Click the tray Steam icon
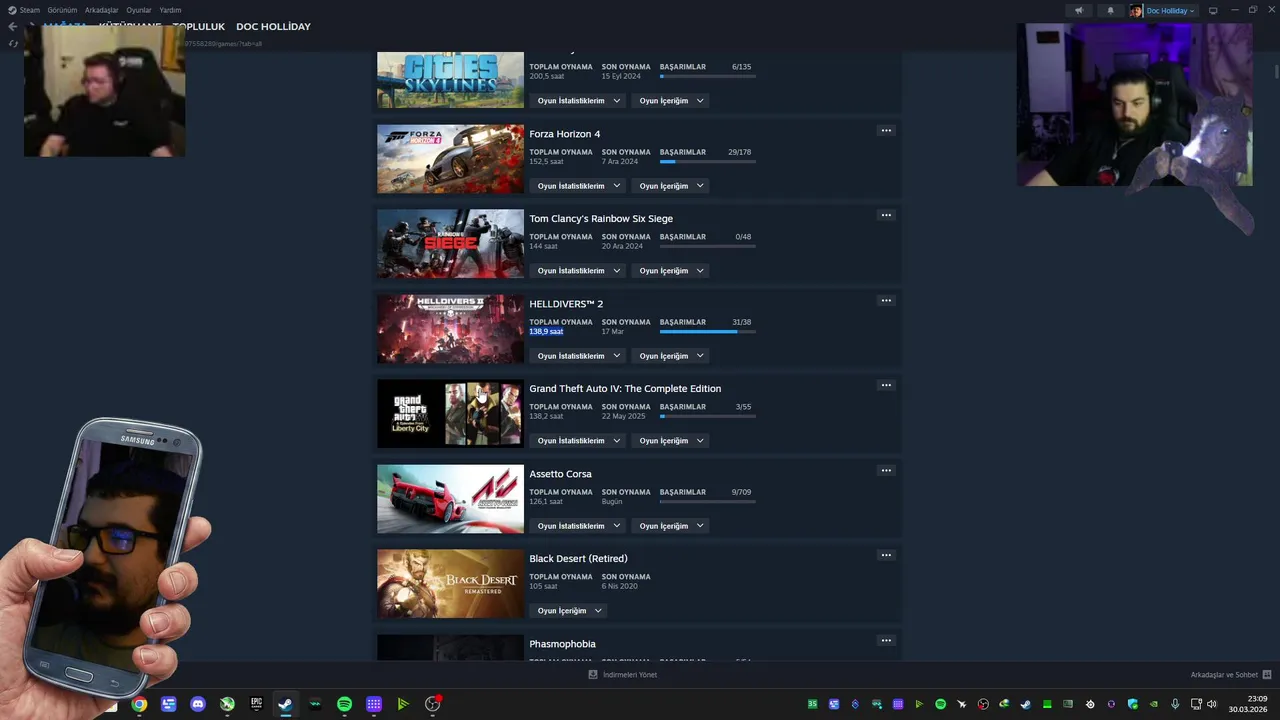This screenshot has height=720, width=1280. (x=1025, y=704)
